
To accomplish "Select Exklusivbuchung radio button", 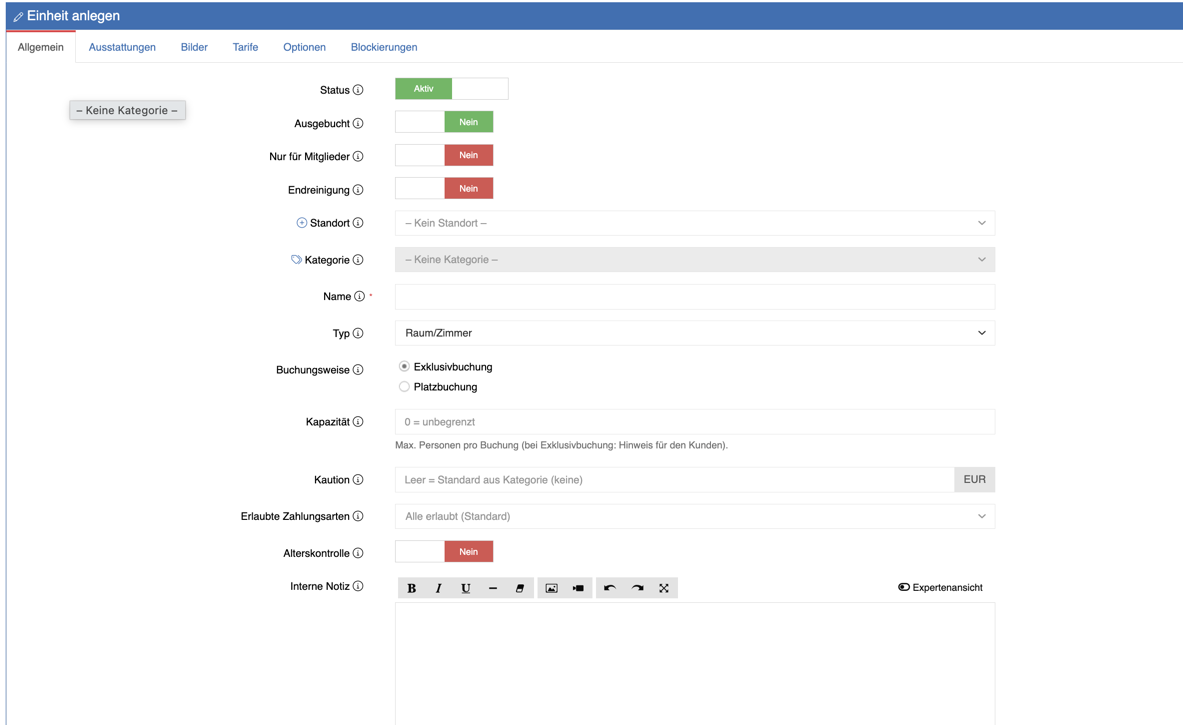I will pos(404,367).
